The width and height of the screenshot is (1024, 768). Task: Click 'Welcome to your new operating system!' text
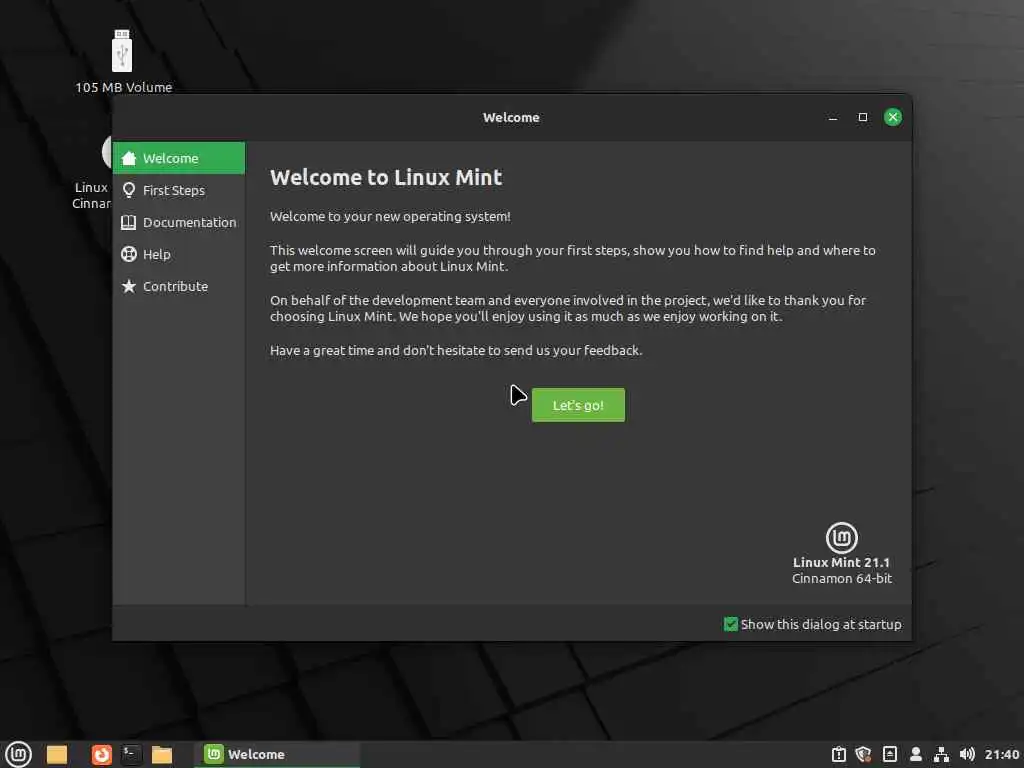coord(390,217)
